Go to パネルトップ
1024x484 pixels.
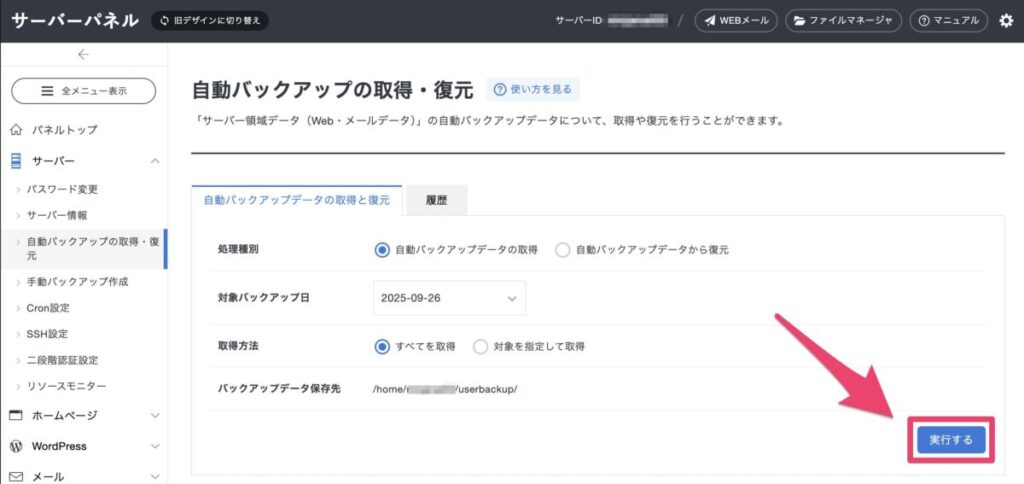[x=65, y=129]
